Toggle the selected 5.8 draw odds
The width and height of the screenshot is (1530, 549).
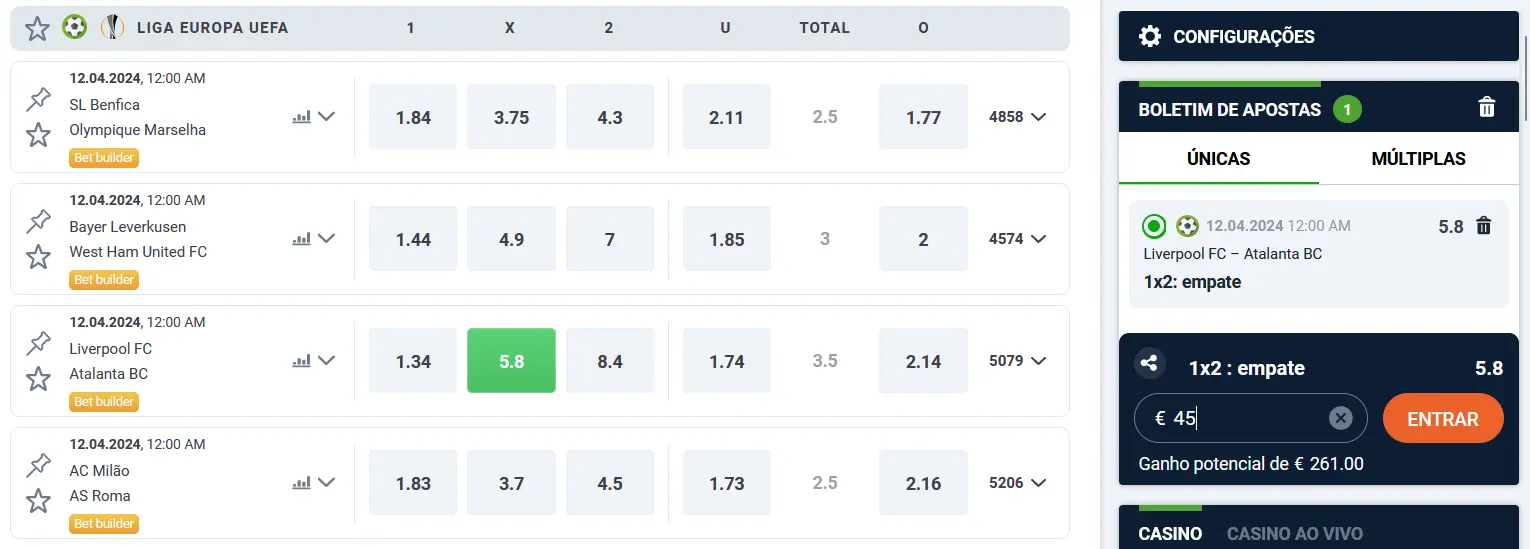pyautogui.click(x=511, y=361)
